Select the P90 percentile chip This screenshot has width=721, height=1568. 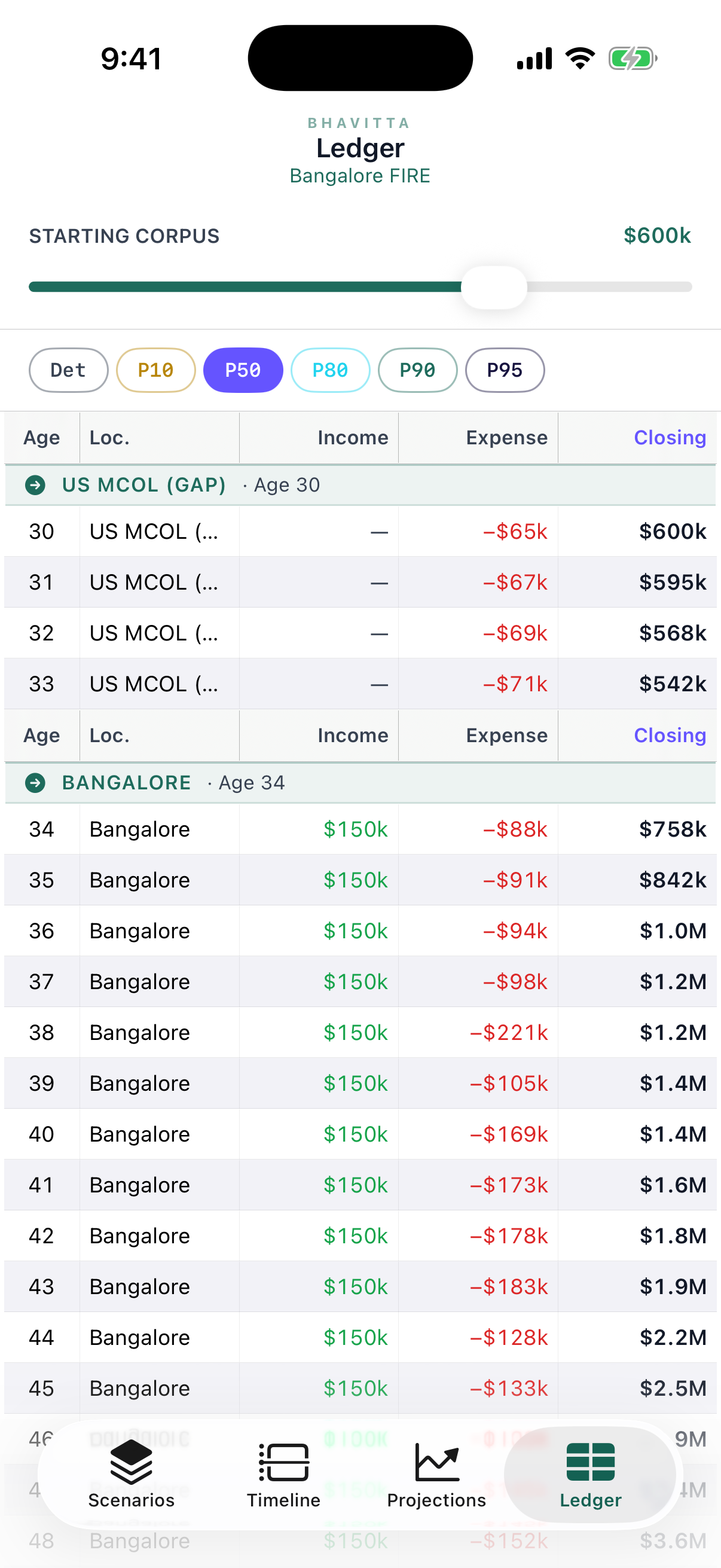(417, 370)
